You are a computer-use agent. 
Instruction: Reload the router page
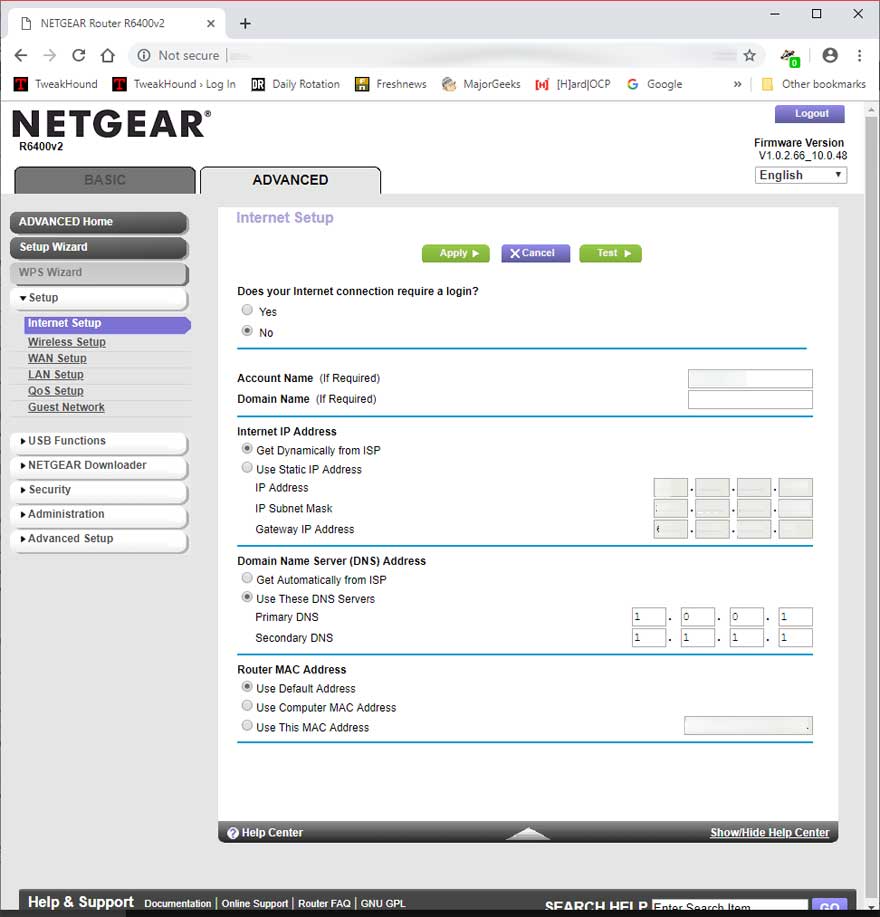(78, 56)
